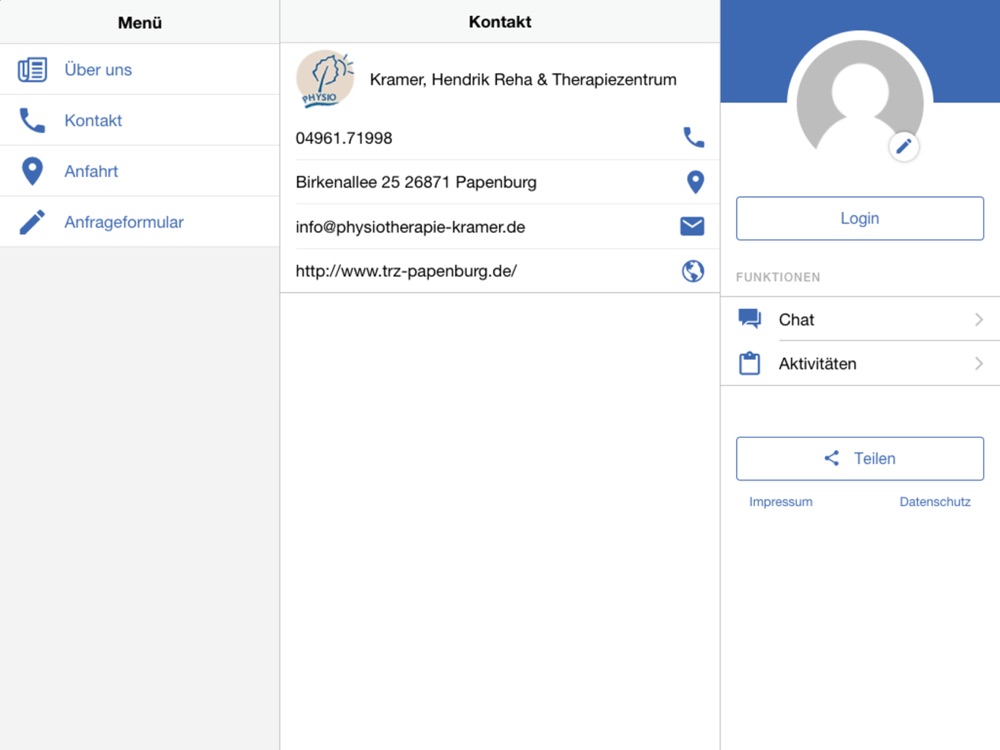Expand the Chat row chevron
The image size is (1000, 750).
tap(979, 320)
